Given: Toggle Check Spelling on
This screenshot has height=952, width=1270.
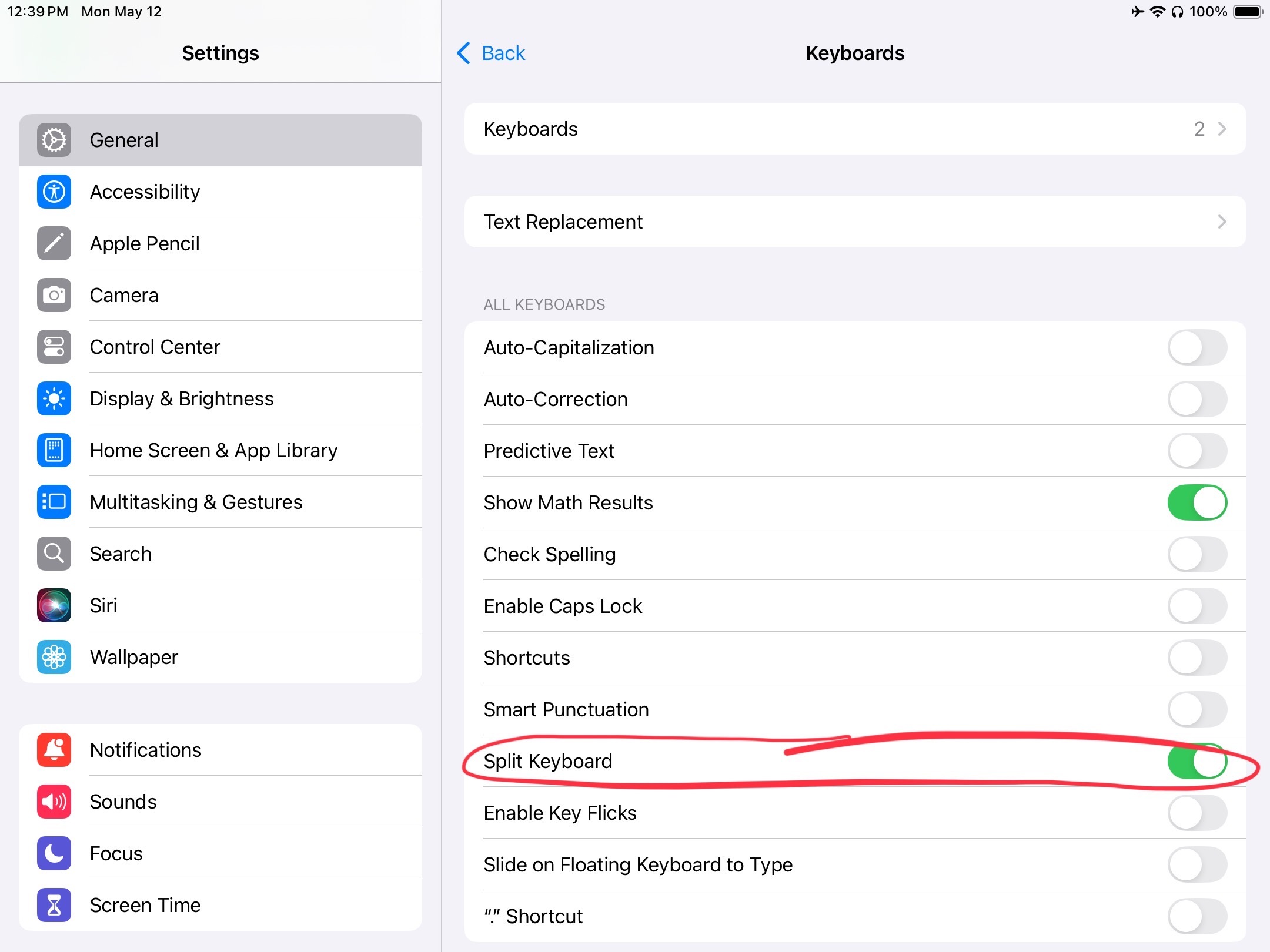Looking at the screenshot, I should click(x=1197, y=554).
